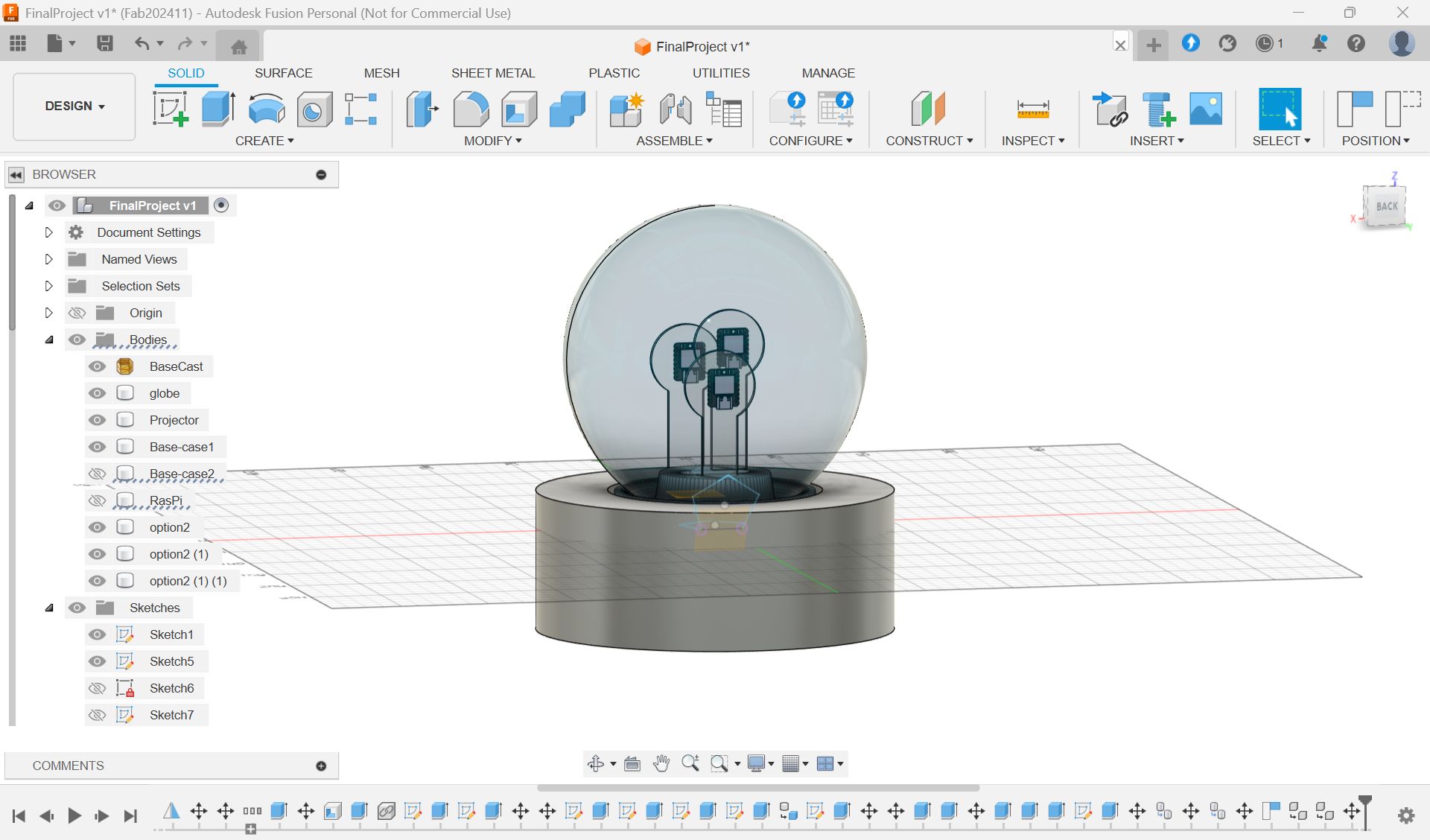This screenshot has height=840, width=1430.
Task: Show the RasPi body
Action: (97, 500)
